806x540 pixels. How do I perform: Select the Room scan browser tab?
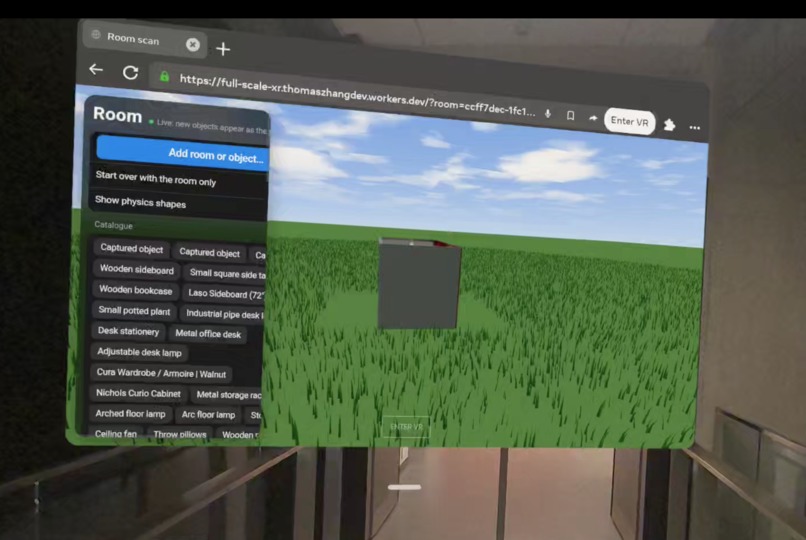click(x=145, y=40)
